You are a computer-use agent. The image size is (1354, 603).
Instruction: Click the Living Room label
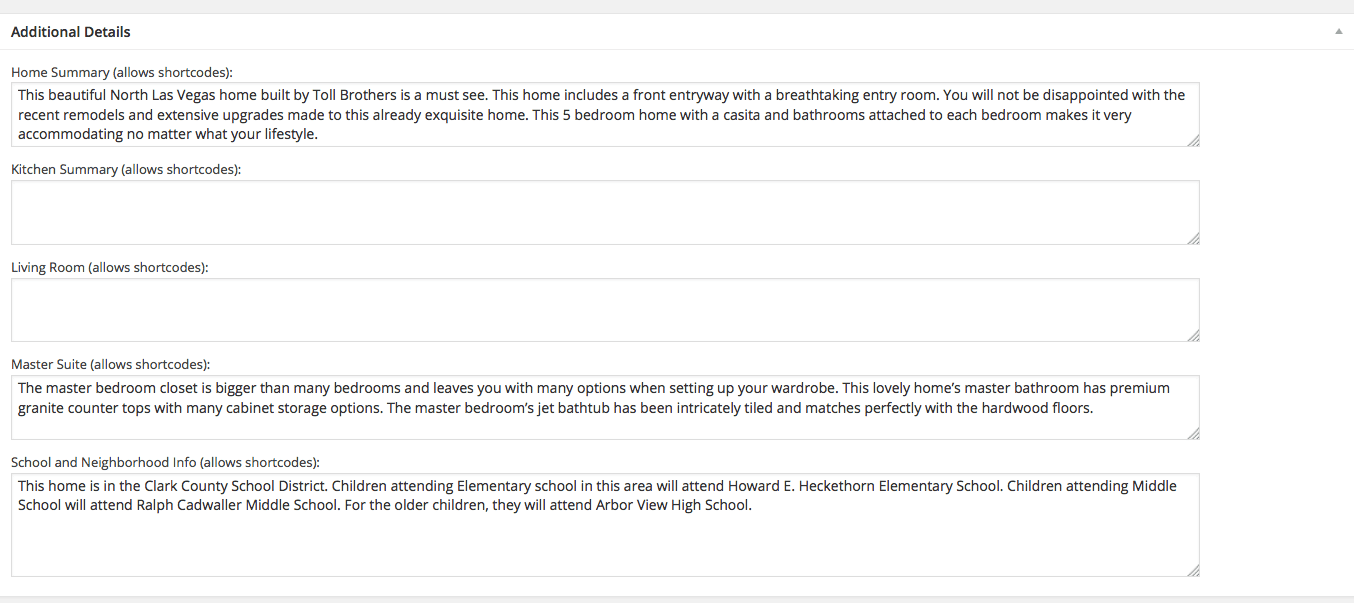pos(110,267)
